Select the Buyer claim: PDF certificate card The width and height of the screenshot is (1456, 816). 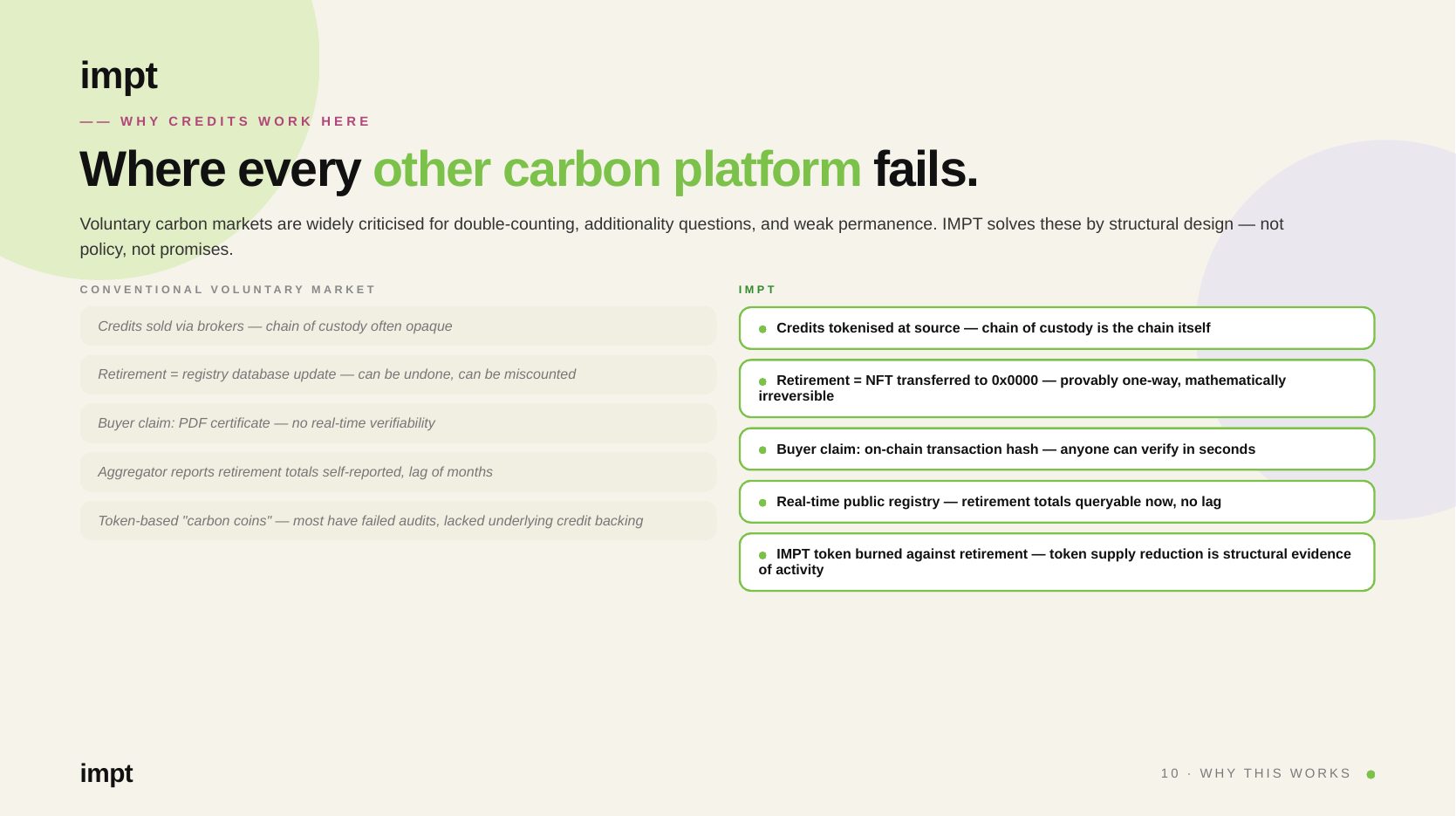coord(398,423)
